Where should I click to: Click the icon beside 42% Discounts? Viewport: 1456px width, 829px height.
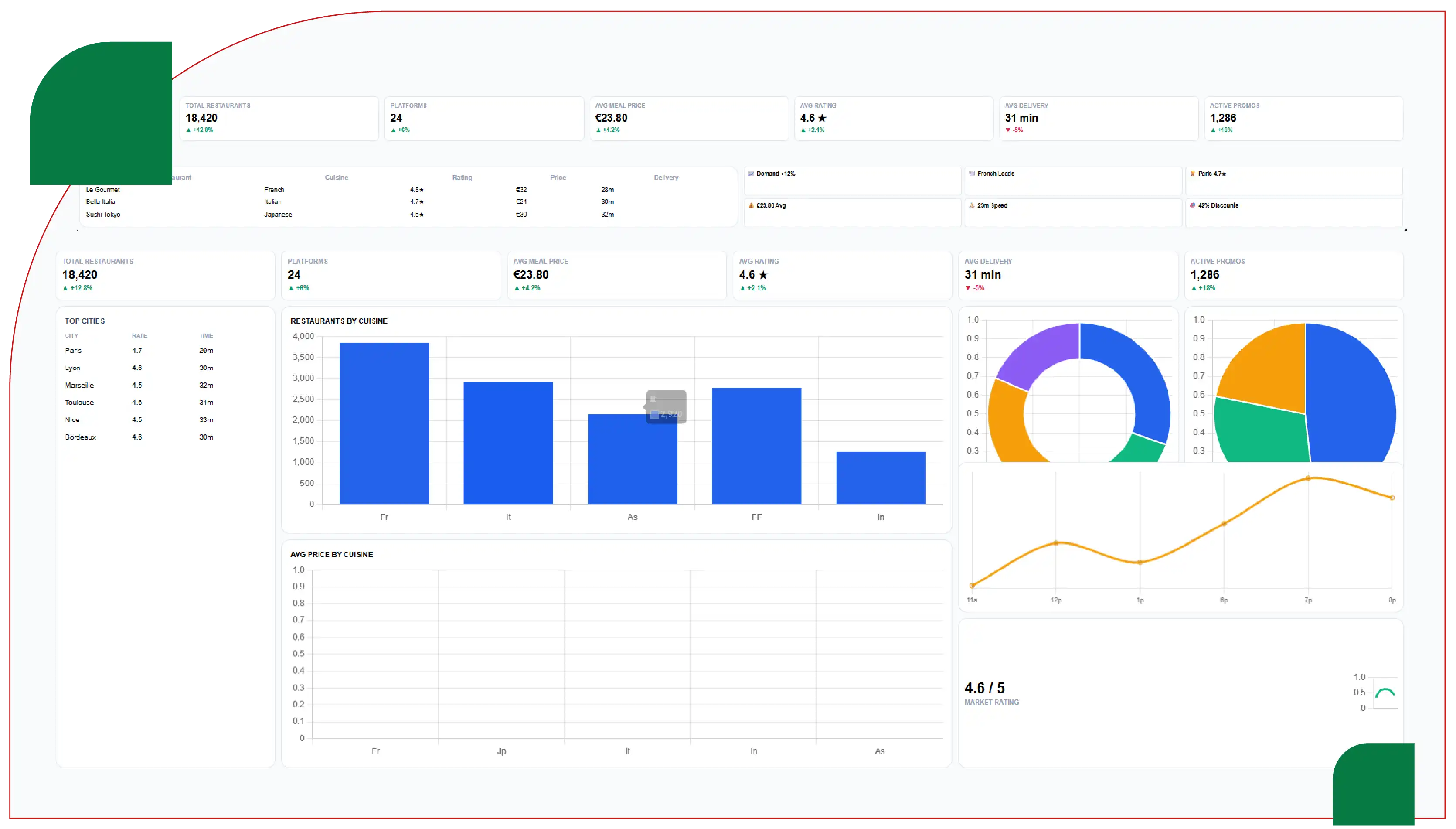(1193, 205)
